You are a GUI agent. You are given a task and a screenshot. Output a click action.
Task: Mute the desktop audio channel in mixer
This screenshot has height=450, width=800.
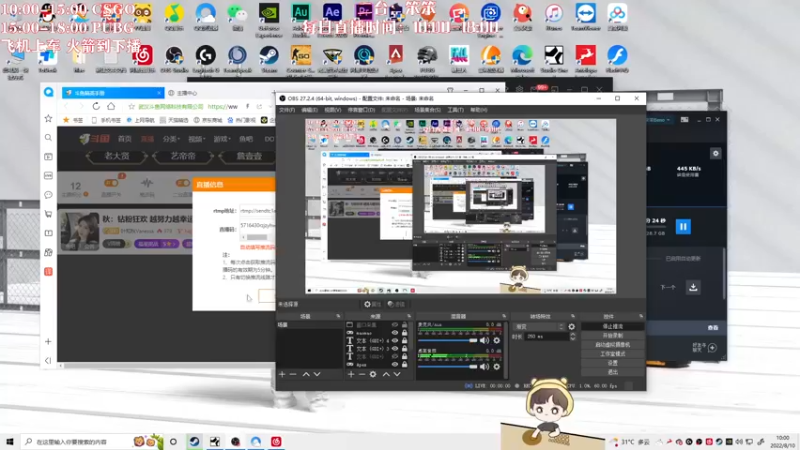[484, 366]
